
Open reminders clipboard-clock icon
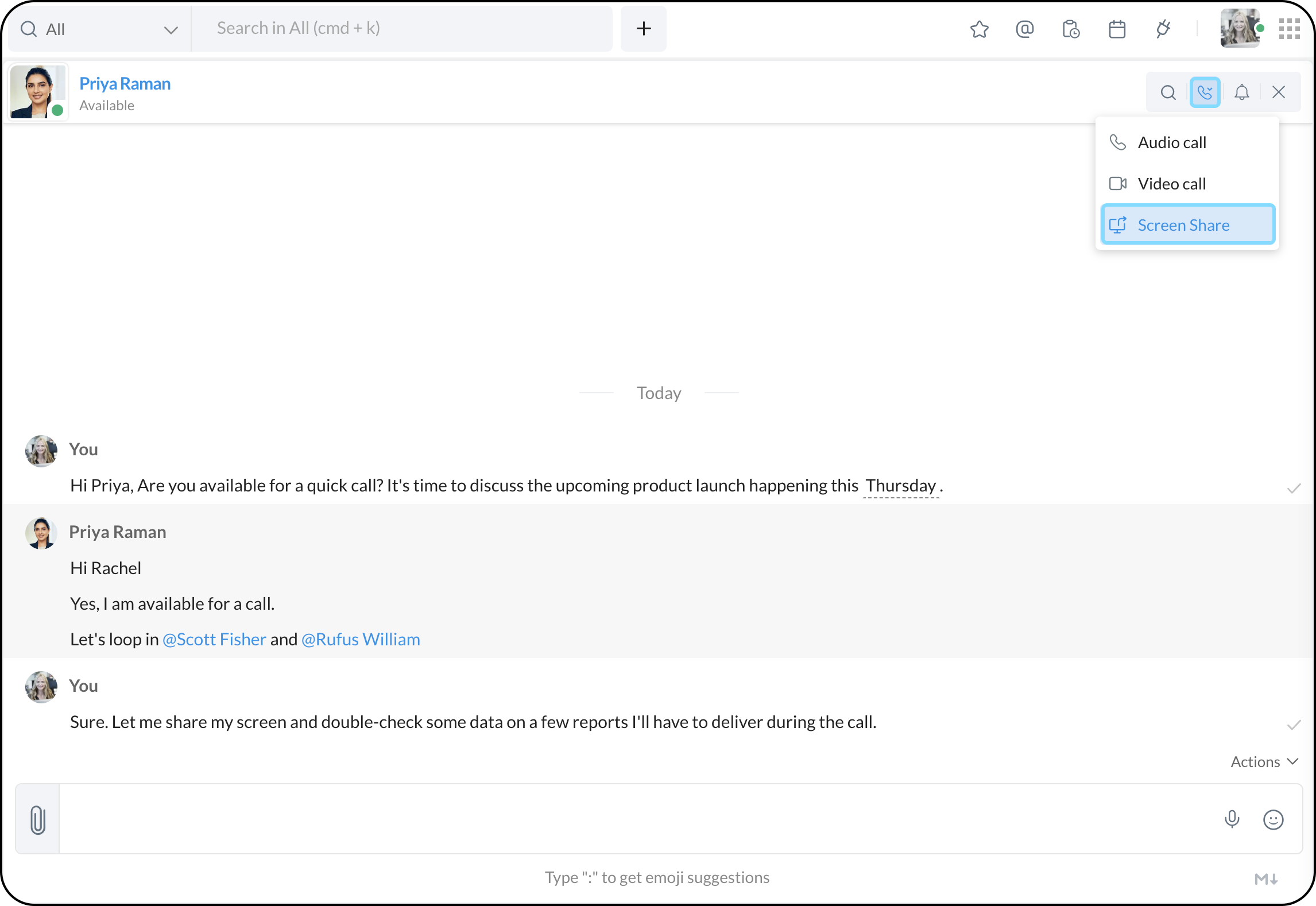(1071, 29)
